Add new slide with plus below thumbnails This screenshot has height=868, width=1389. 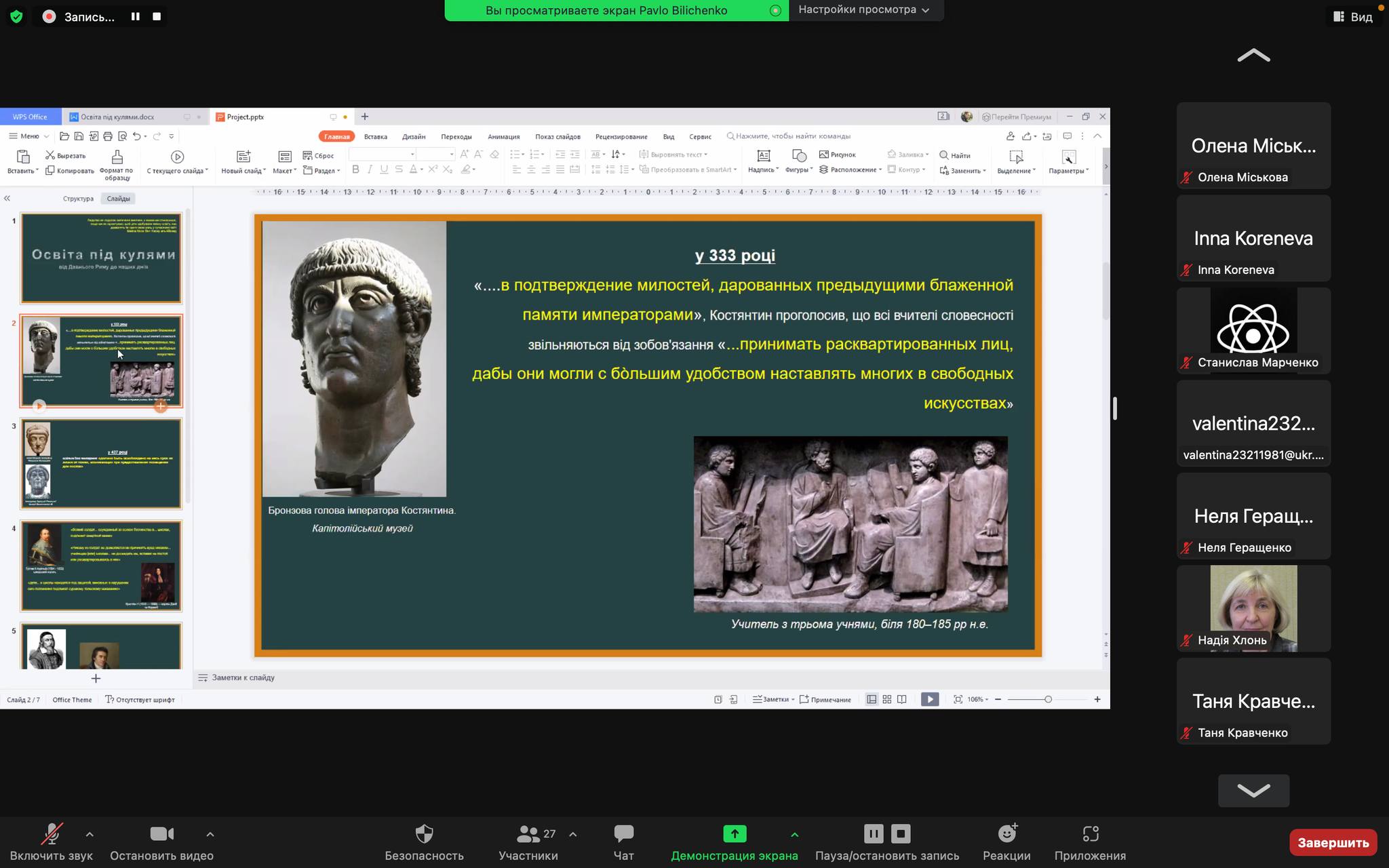pyautogui.click(x=96, y=678)
